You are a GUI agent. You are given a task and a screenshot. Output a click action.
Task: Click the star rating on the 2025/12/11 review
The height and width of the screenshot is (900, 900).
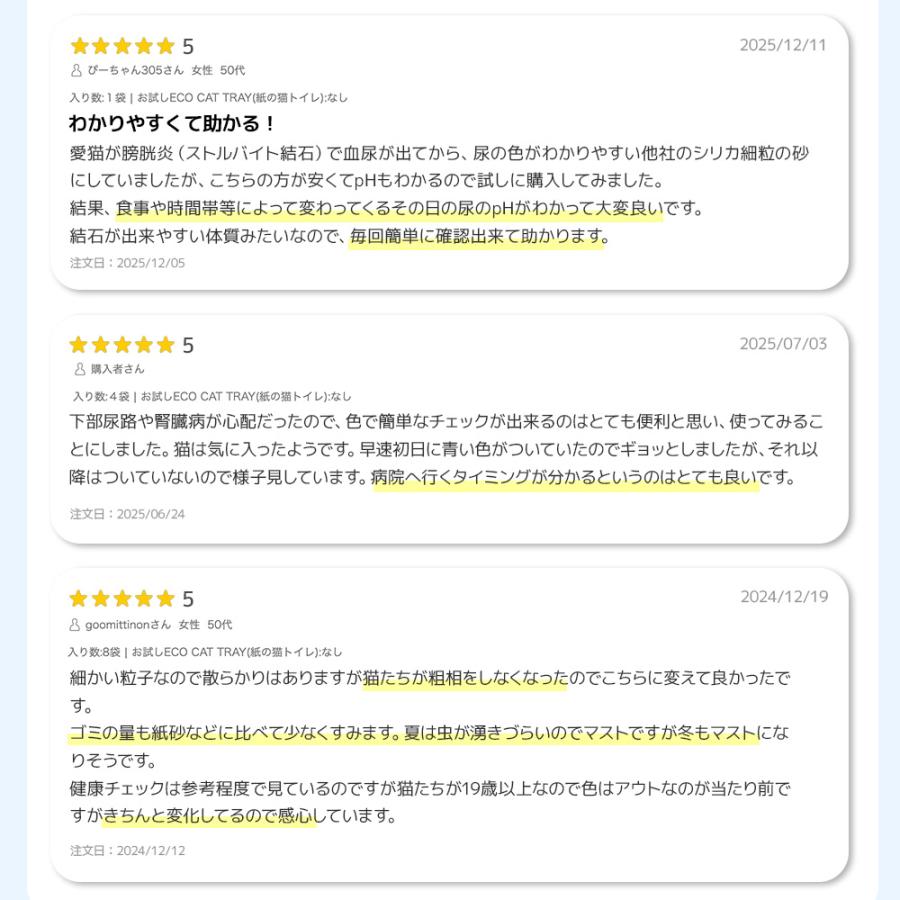coord(122,46)
